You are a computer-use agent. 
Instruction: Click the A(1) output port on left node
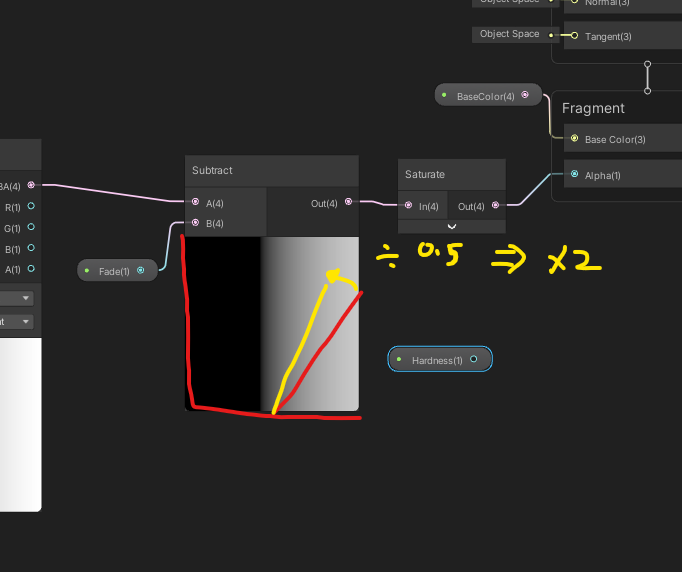31,268
